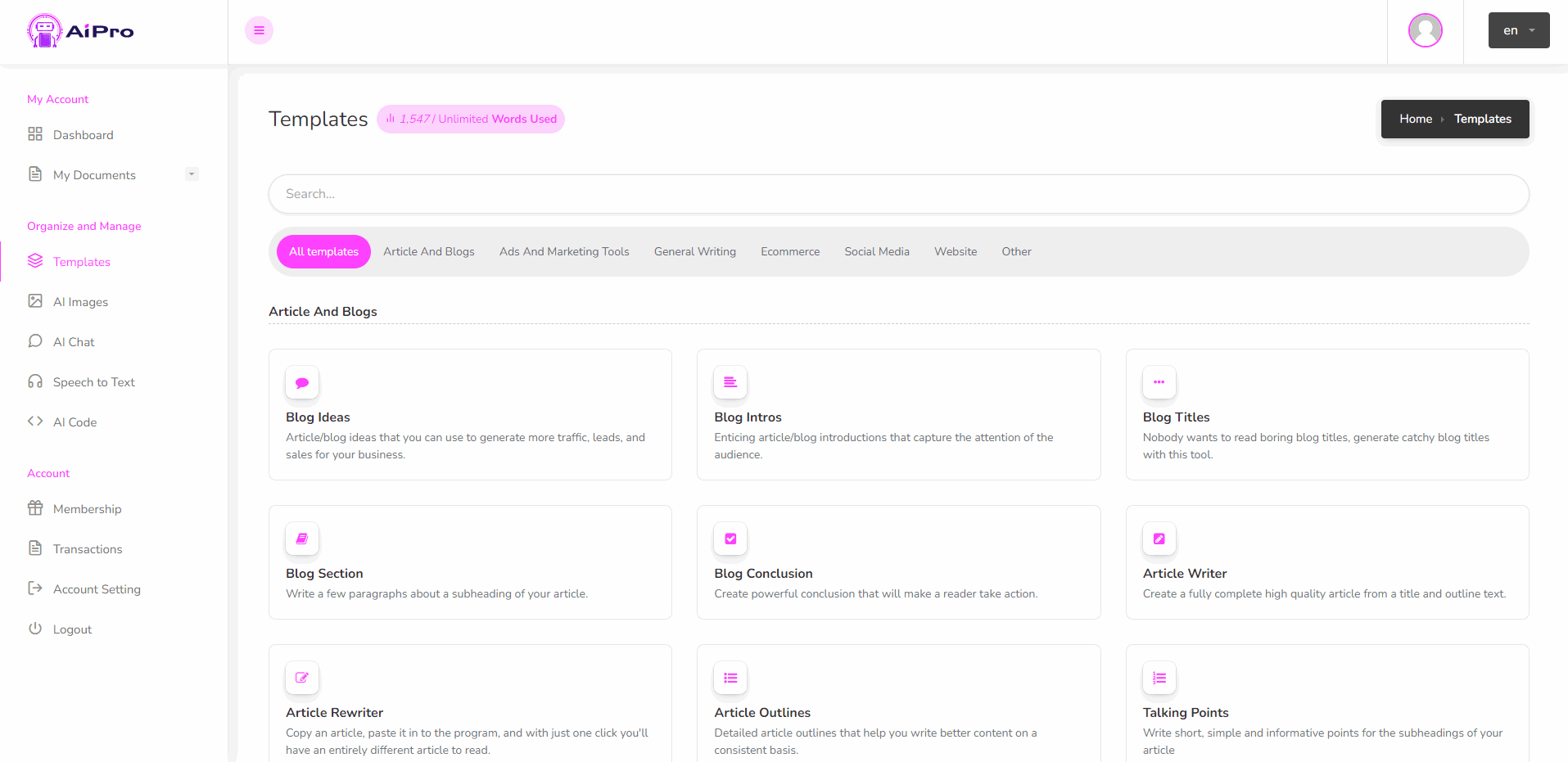Click the AiPro logo
This screenshot has height=762, width=1568.
[x=80, y=31]
